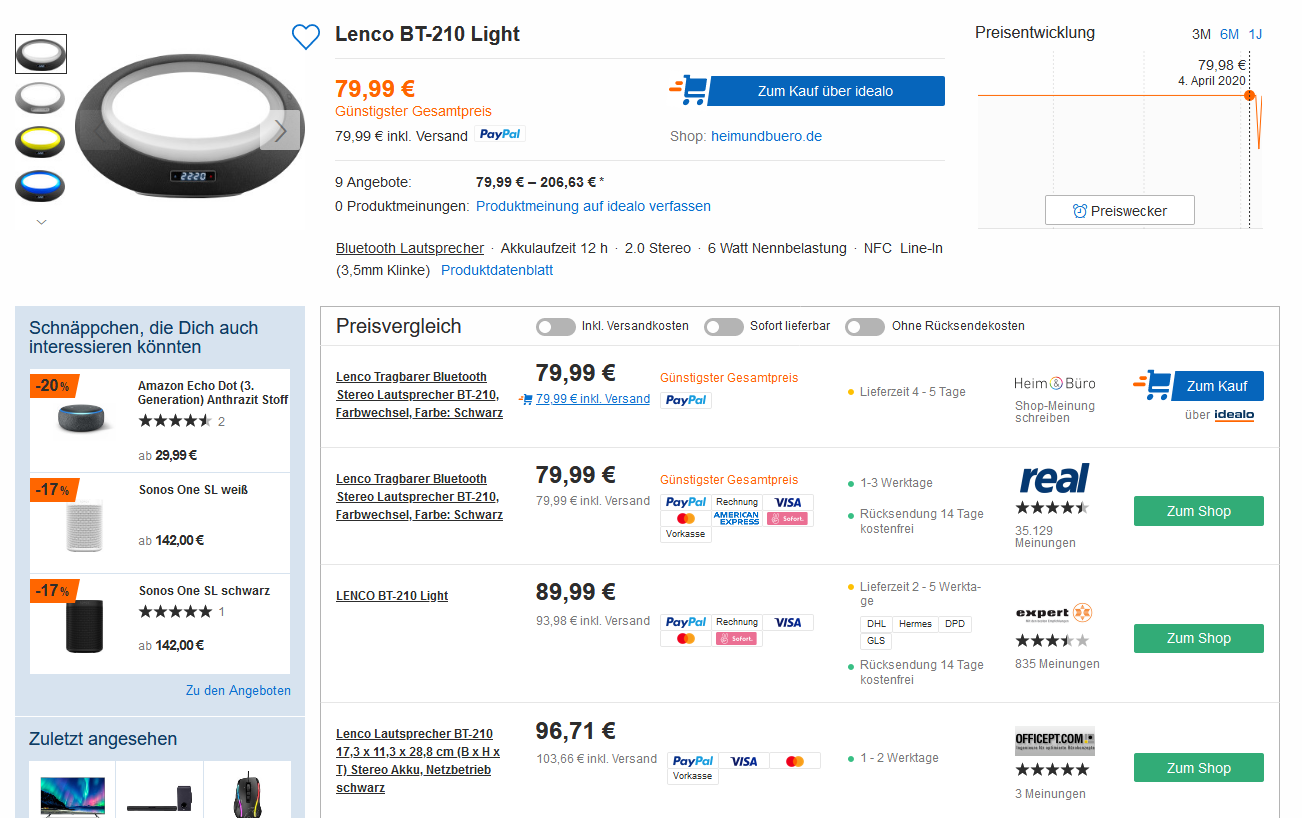Toggle the Sofort lieferbar filter
This screenshot has width=1302, height=818.
pos(724,326)
